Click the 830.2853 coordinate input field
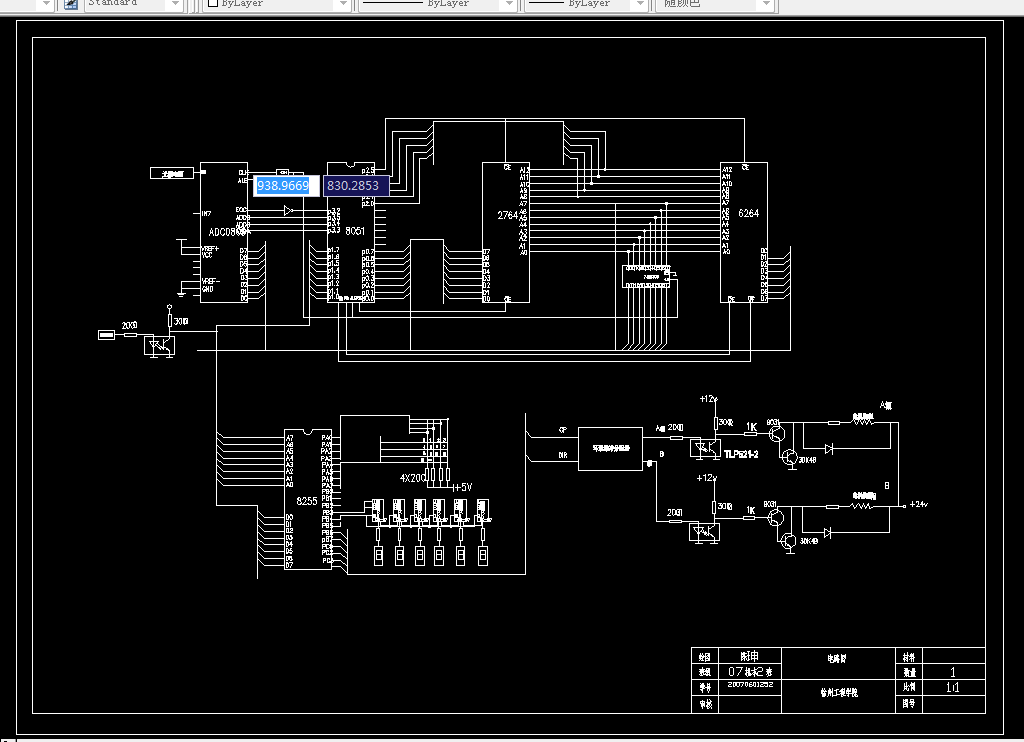The height and width of the screenshot is (742, 1024). 357,186
